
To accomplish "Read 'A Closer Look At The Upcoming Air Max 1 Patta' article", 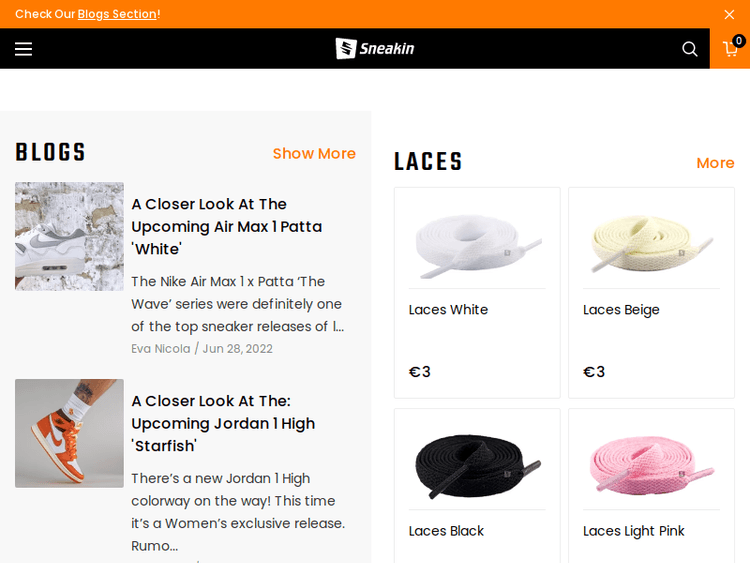I will [226, 226].
